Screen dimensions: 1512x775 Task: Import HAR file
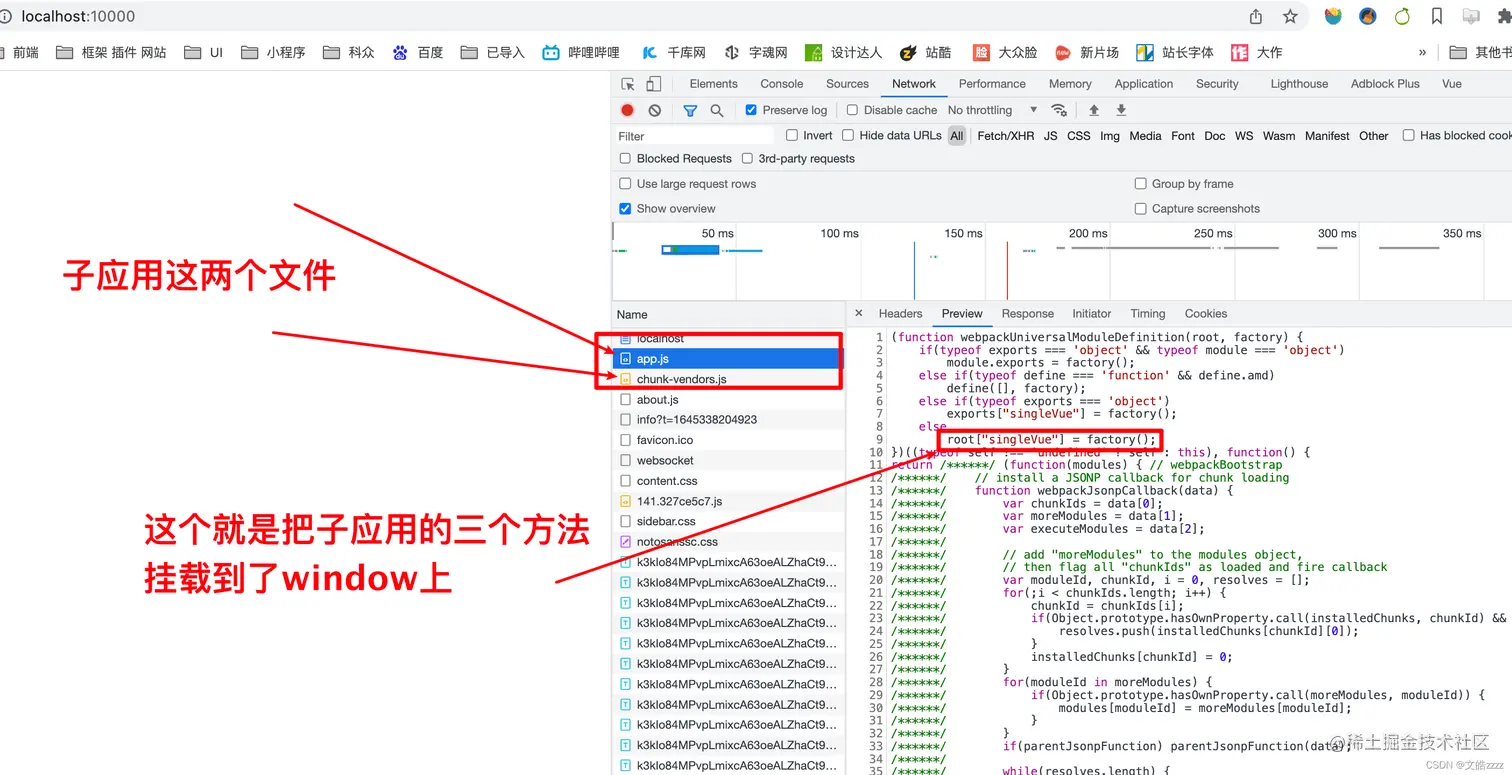click(1093, 110)
